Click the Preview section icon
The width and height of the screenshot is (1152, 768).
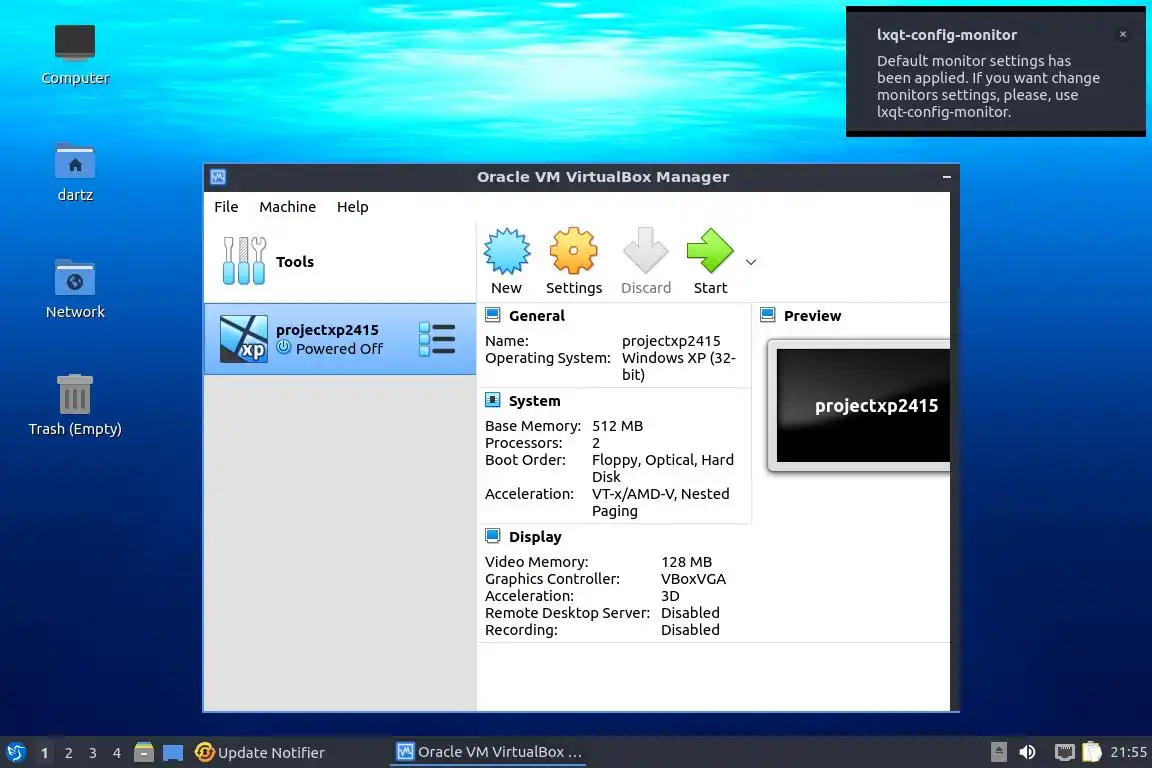coord(768,315)
